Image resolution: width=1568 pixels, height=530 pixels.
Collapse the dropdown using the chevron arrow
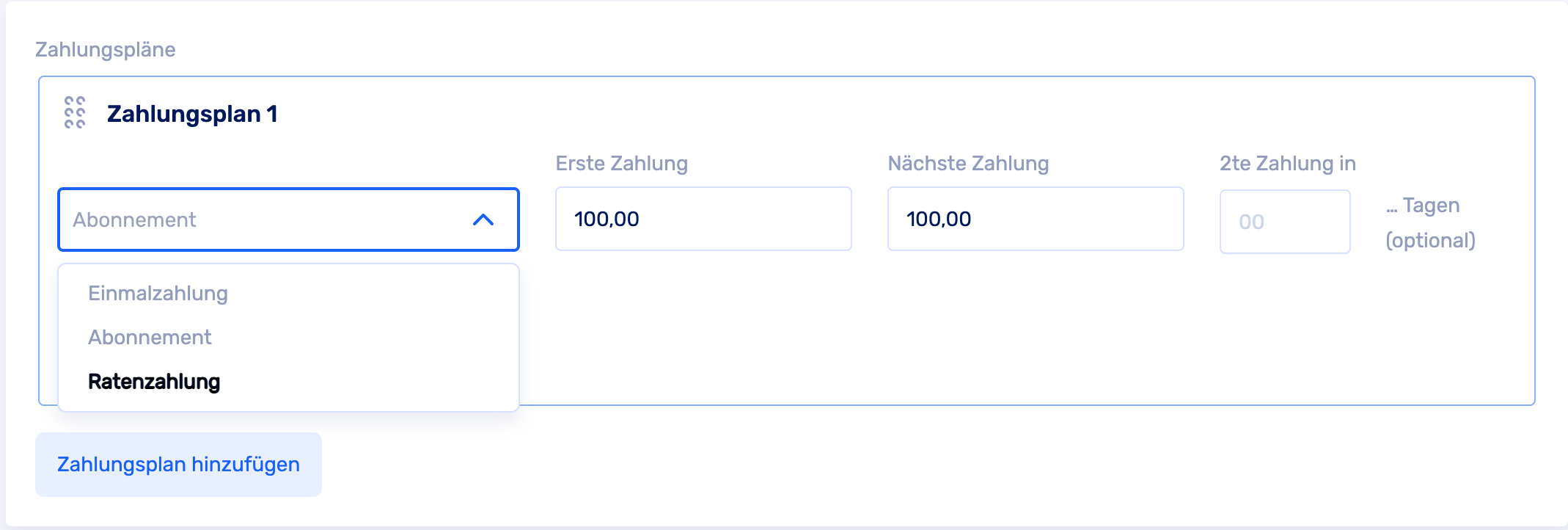point(483,219)
